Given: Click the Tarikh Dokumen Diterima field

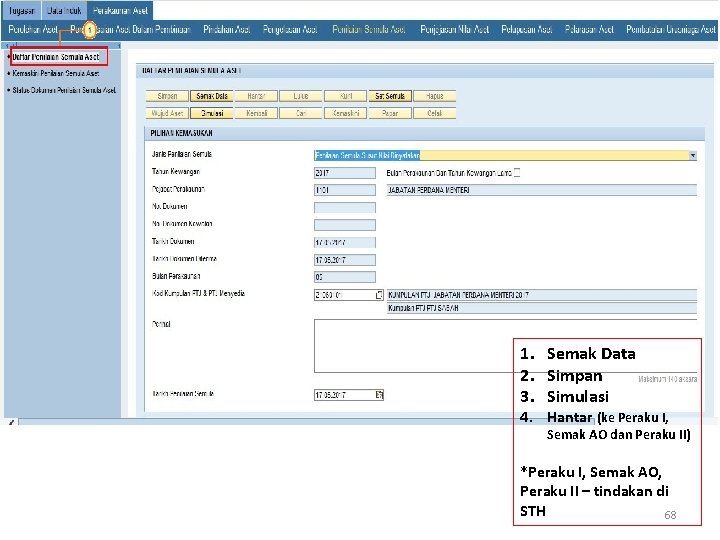Looking at the screenshot, I should [x=345, y=260].
